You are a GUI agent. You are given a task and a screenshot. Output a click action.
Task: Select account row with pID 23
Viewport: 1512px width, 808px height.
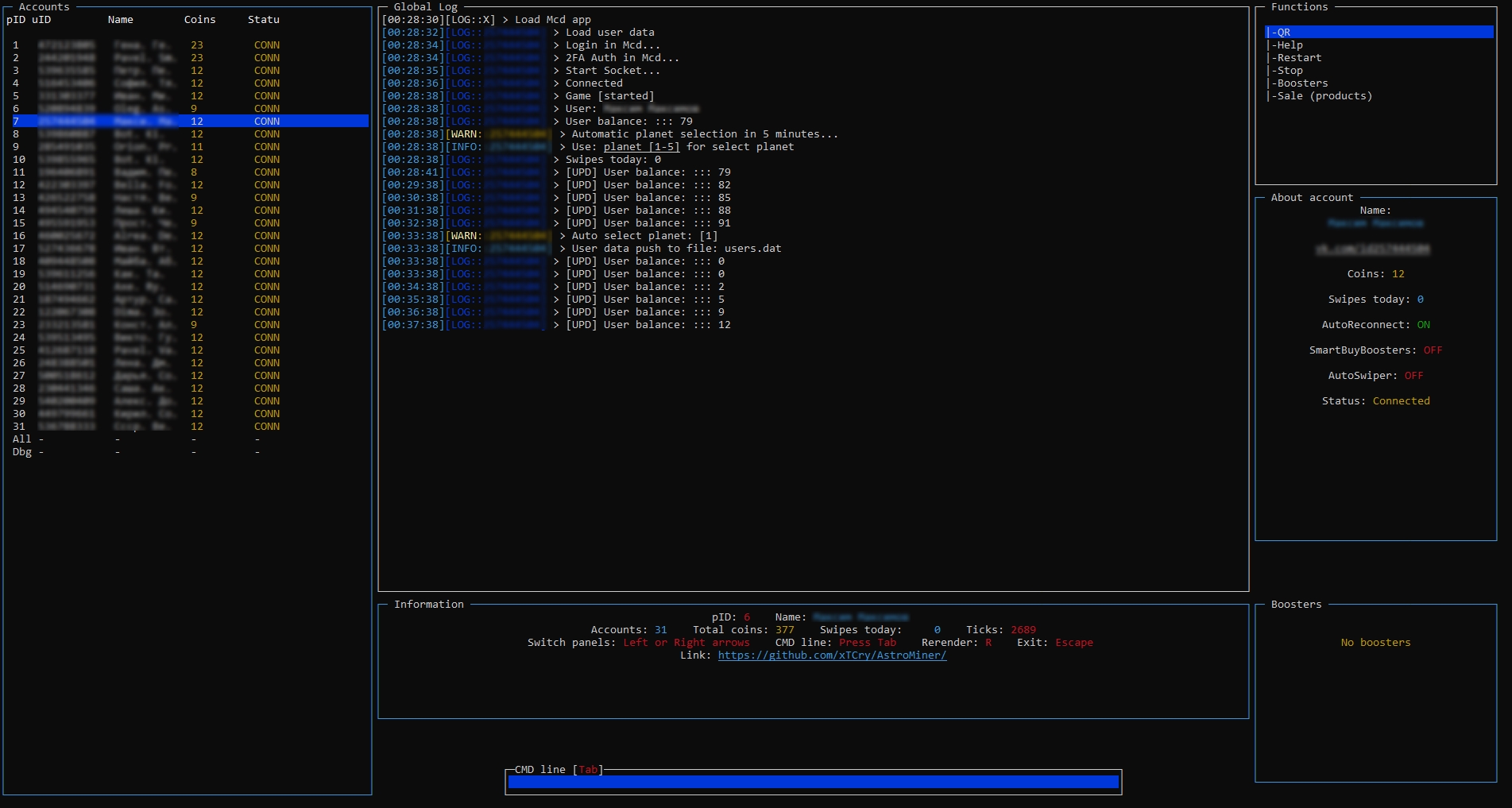point(188,325)
